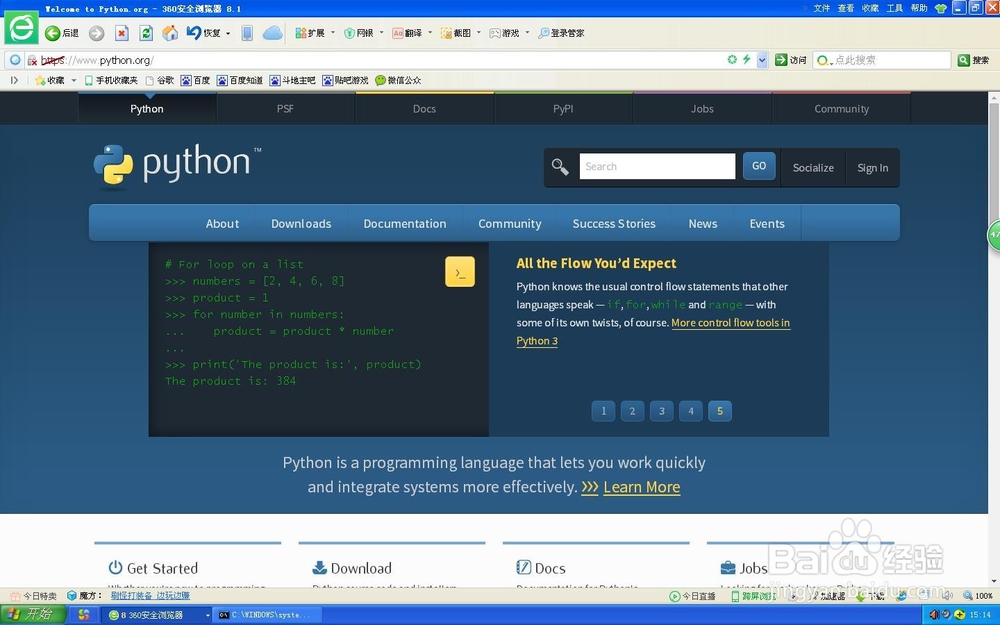Open the 工具 menu
The width and height of the screenshot is (1000, 625).
coord(894,8)
